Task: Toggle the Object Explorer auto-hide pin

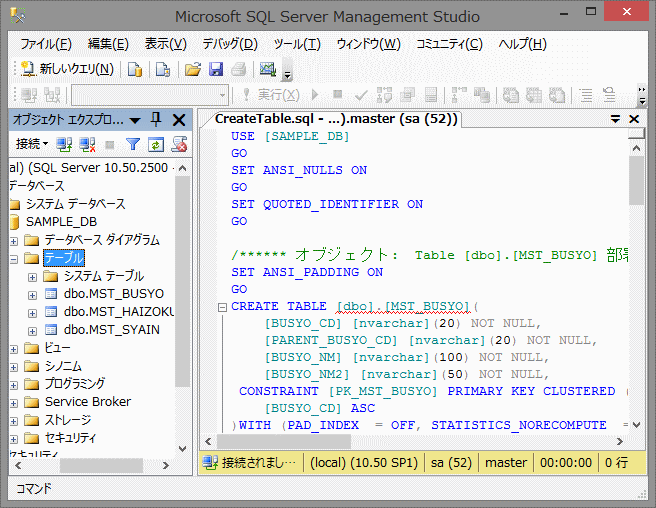Action: pyautogui.click(x=156, y=119)
